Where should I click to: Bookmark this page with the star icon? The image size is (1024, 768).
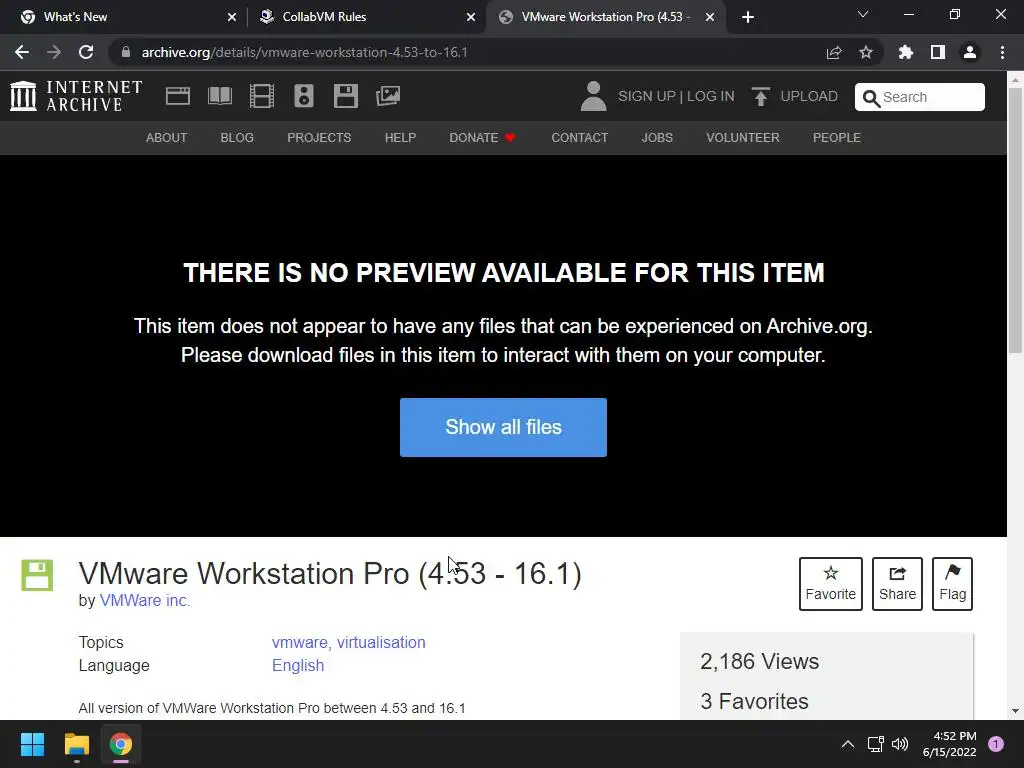coord(866,52)
